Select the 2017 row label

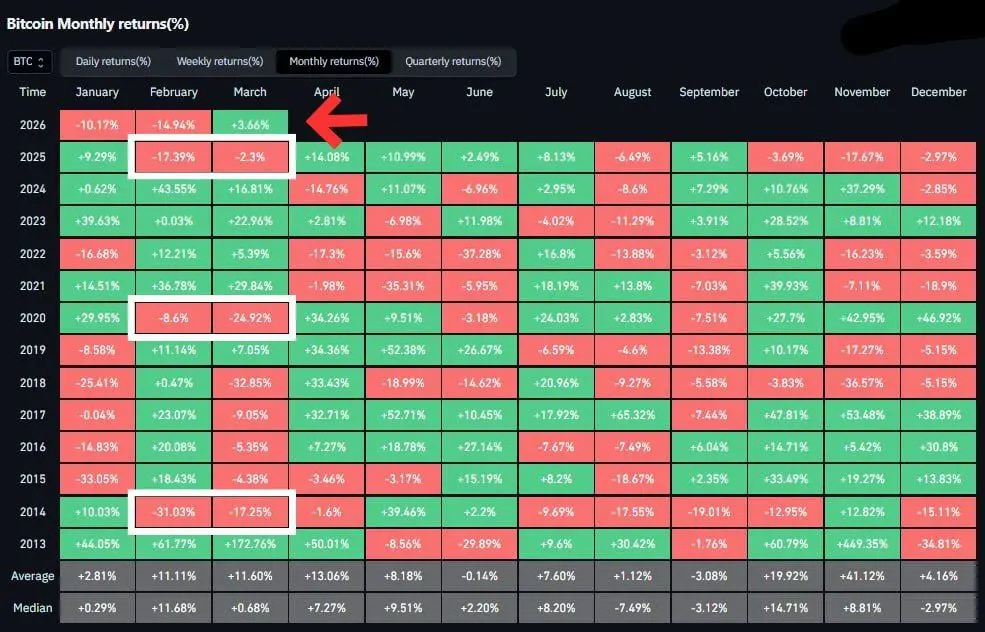click(x=33, y=415)
